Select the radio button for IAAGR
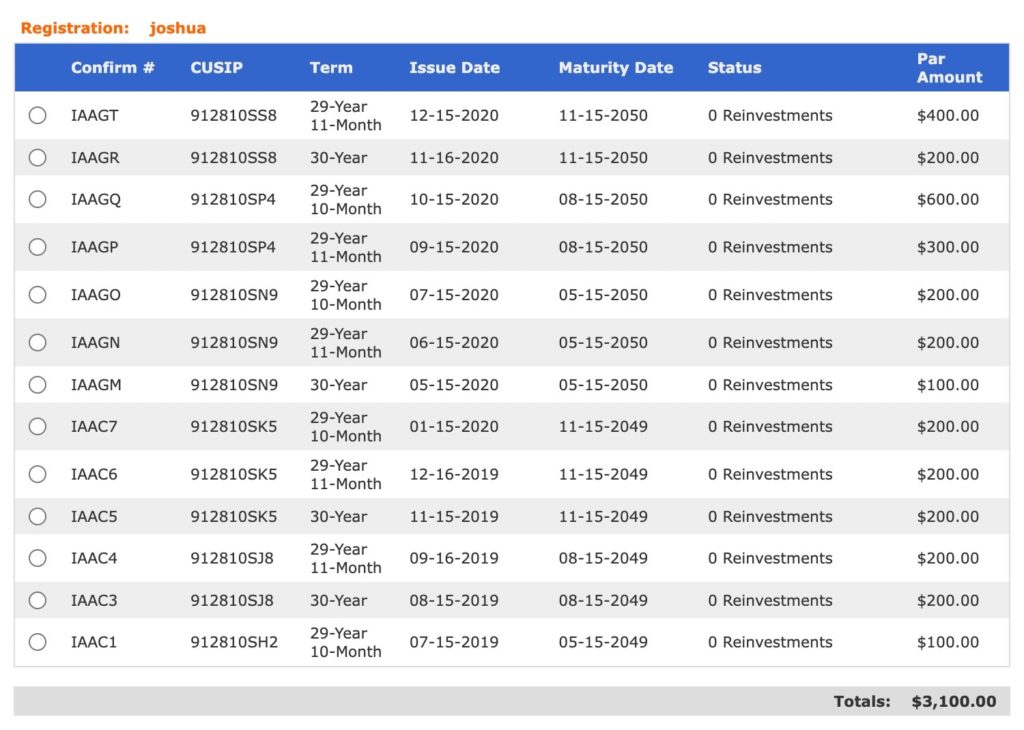The width and height of the screenshot is (1024, 730). [x=37, y=158]
